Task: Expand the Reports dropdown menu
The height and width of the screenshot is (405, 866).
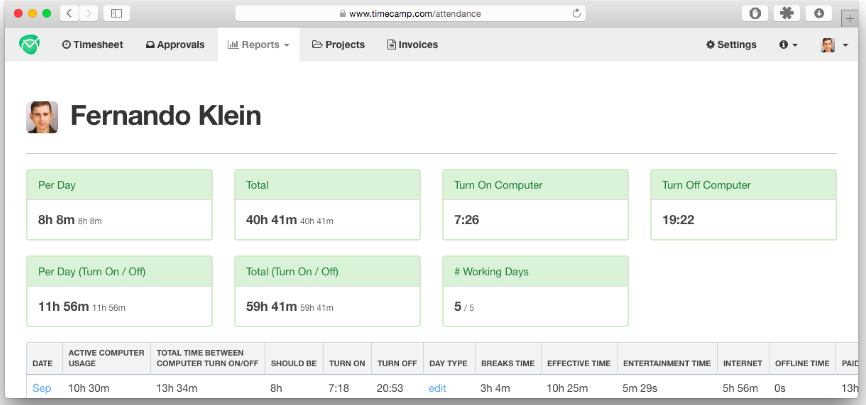Action: coord(258,45)
